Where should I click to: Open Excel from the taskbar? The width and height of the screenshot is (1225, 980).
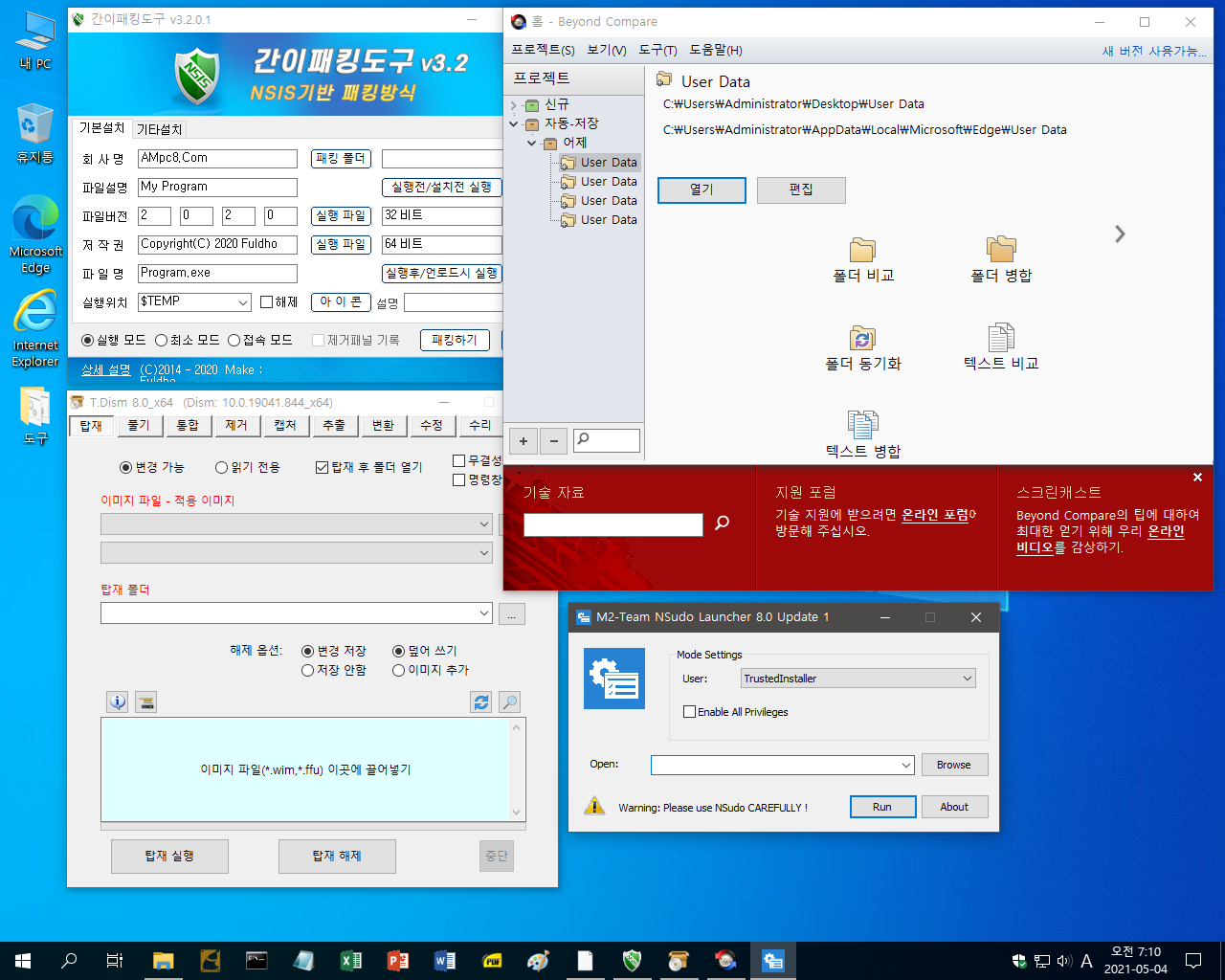[351, 960]
